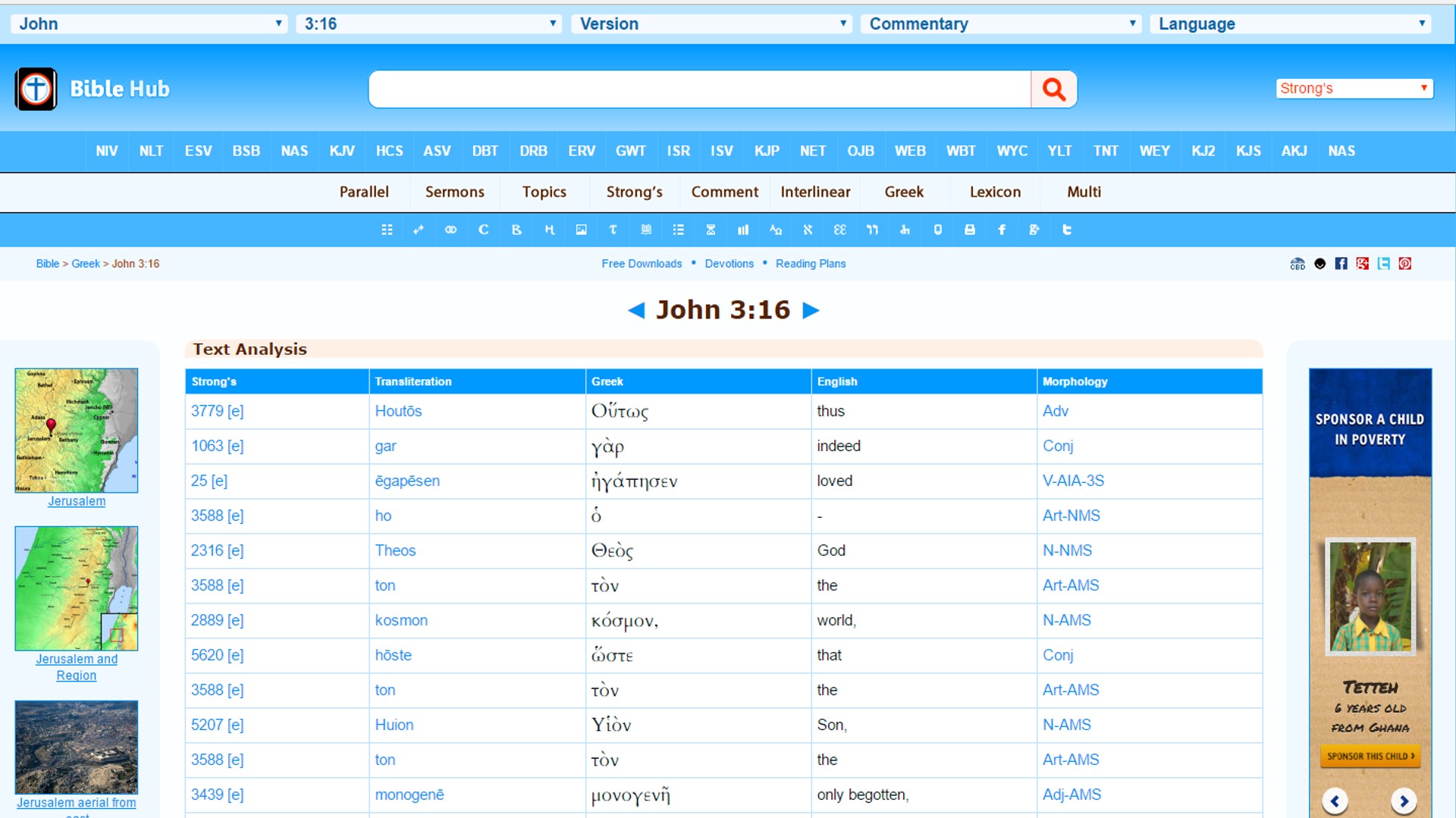The height and width of the screenshot is (818, 1456).
Task: Advance the ad carousel with next arrow
Action: [x=1403, y=801]
